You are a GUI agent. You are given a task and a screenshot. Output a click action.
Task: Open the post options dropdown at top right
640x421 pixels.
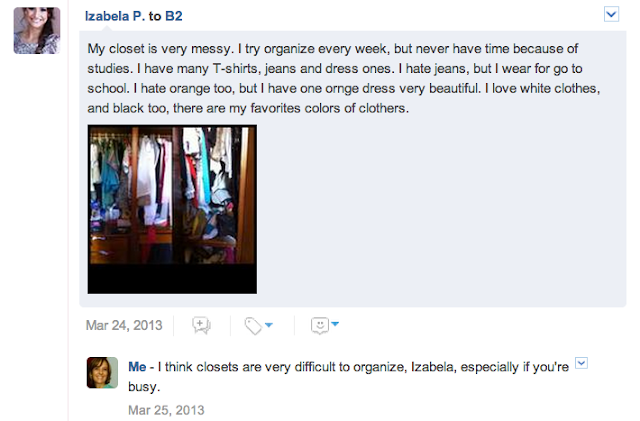click(x=612, y=14)
